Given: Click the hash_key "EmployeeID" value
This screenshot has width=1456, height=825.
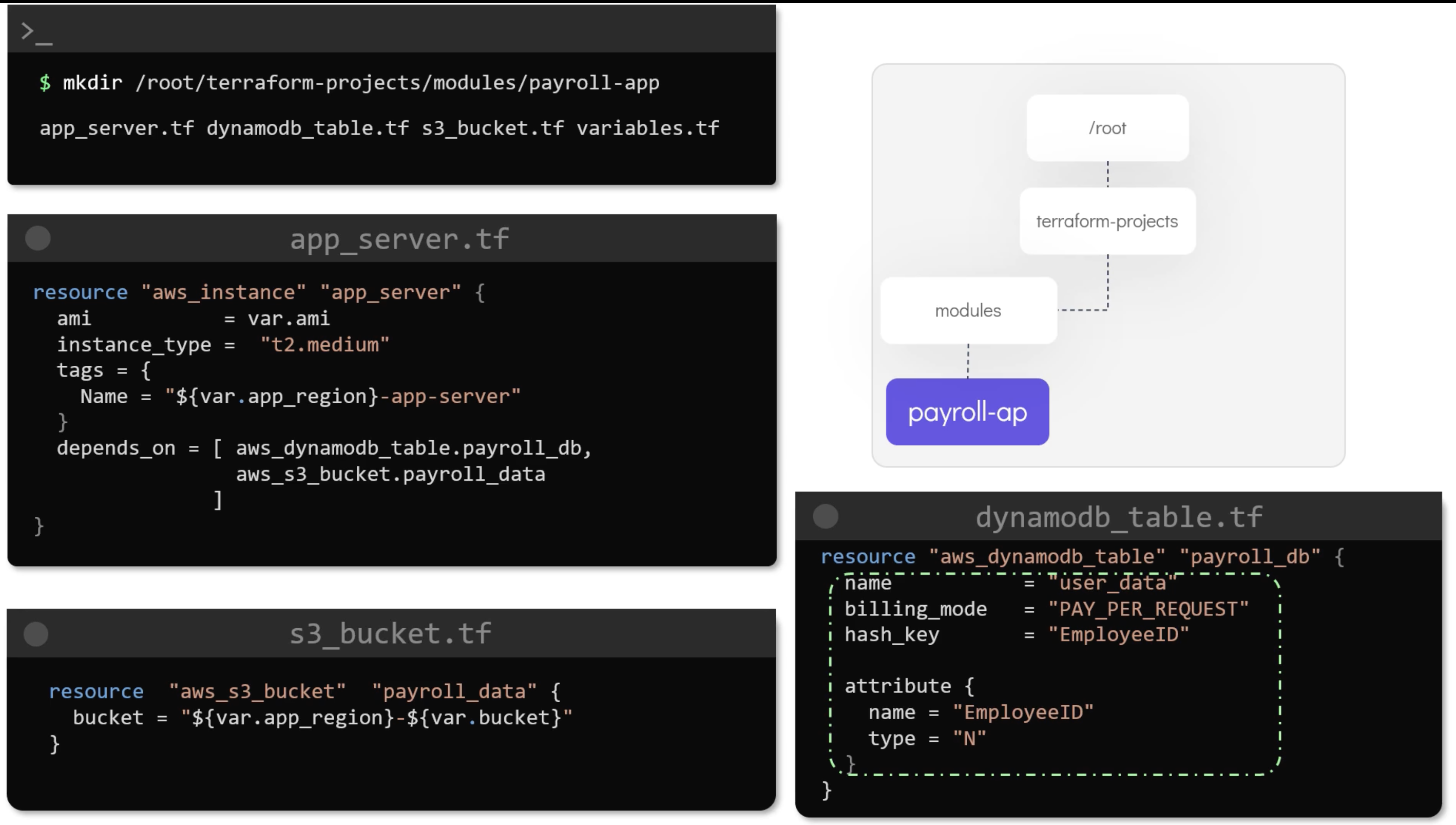Looking at the screenshot, I should tap(1119, 634).
